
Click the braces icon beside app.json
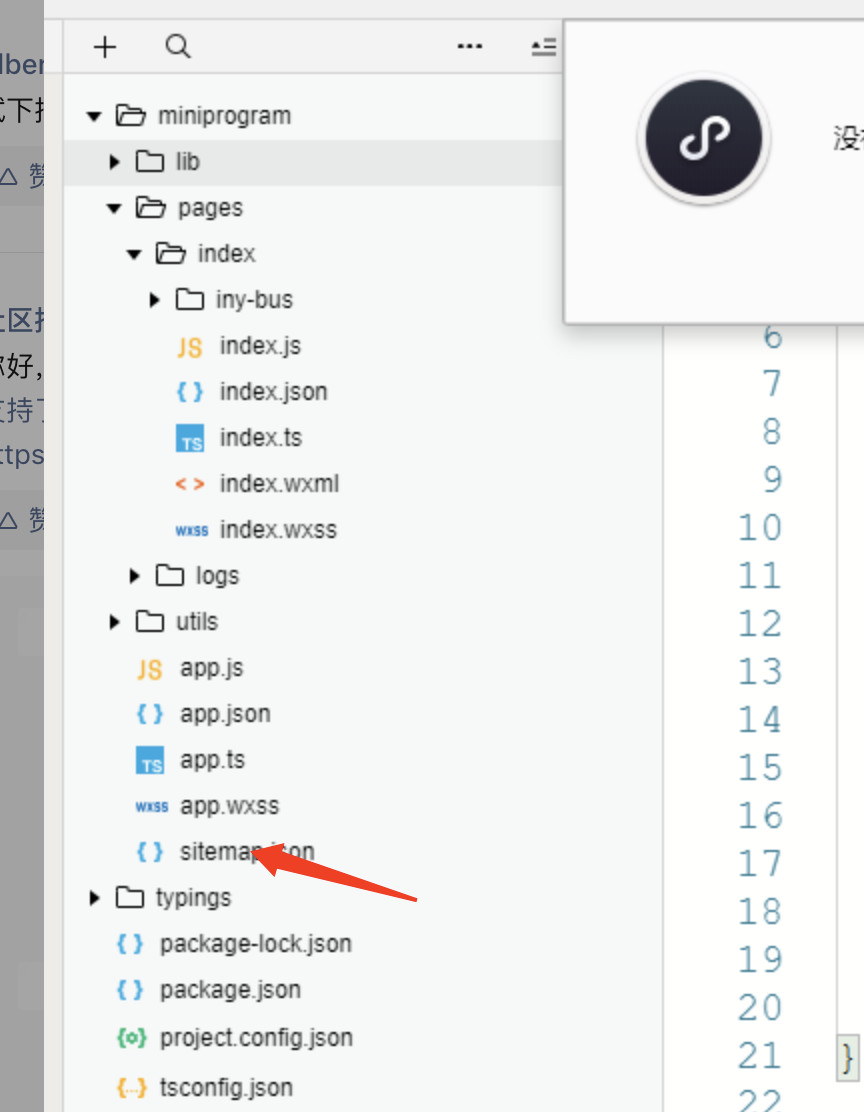coord(150,714)
